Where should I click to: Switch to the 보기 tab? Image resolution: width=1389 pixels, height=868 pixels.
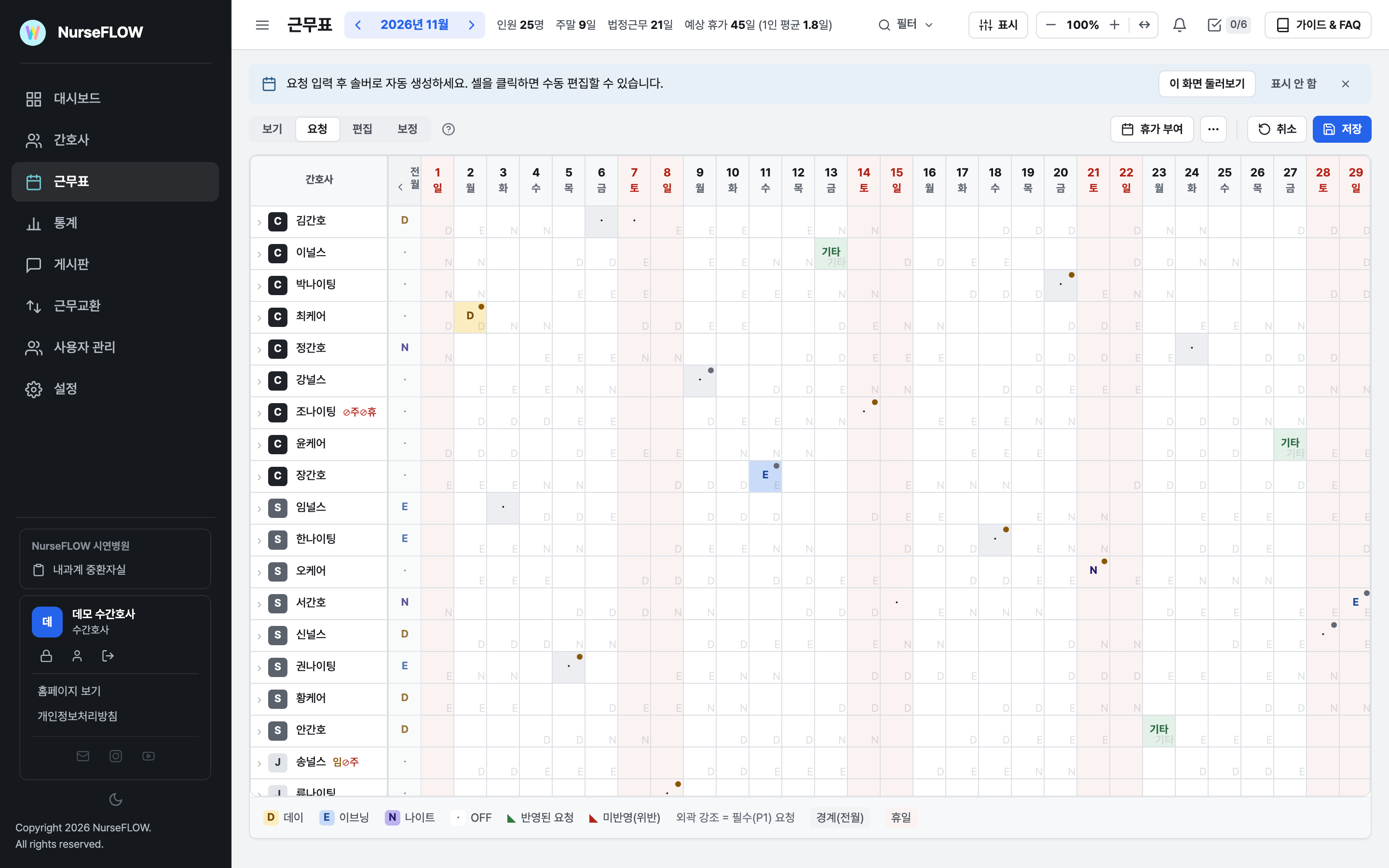[272, 129]
